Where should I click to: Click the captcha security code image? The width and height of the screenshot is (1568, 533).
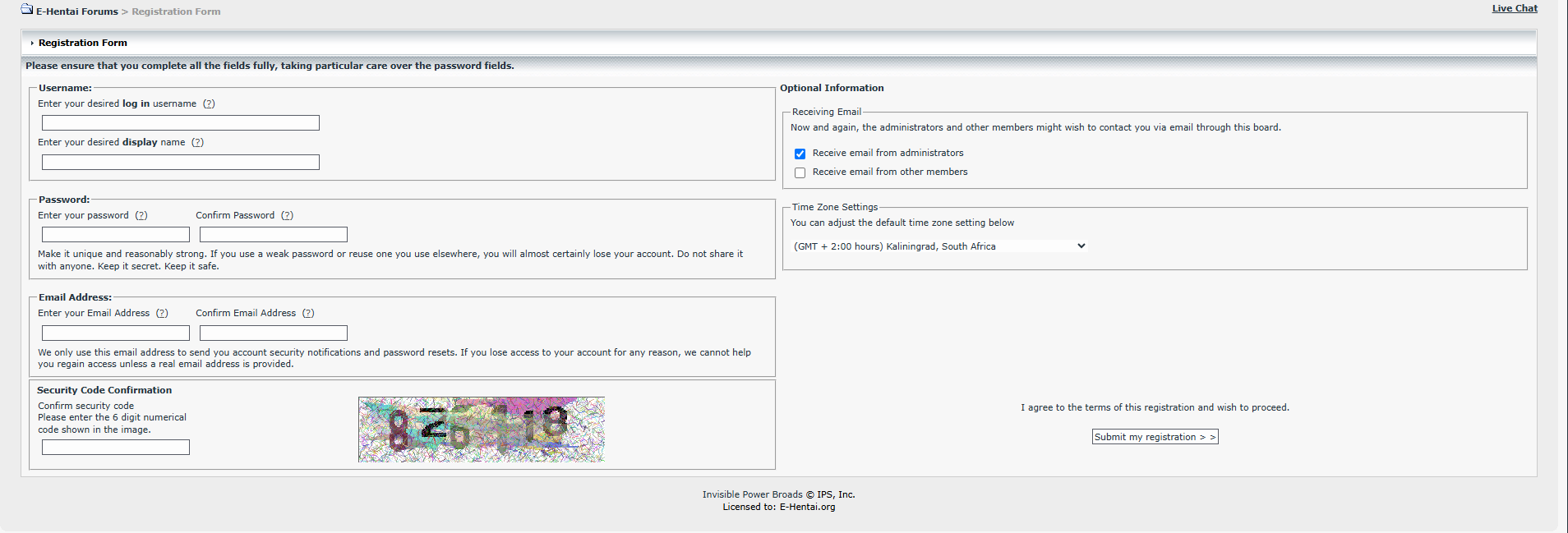(482, 430)
